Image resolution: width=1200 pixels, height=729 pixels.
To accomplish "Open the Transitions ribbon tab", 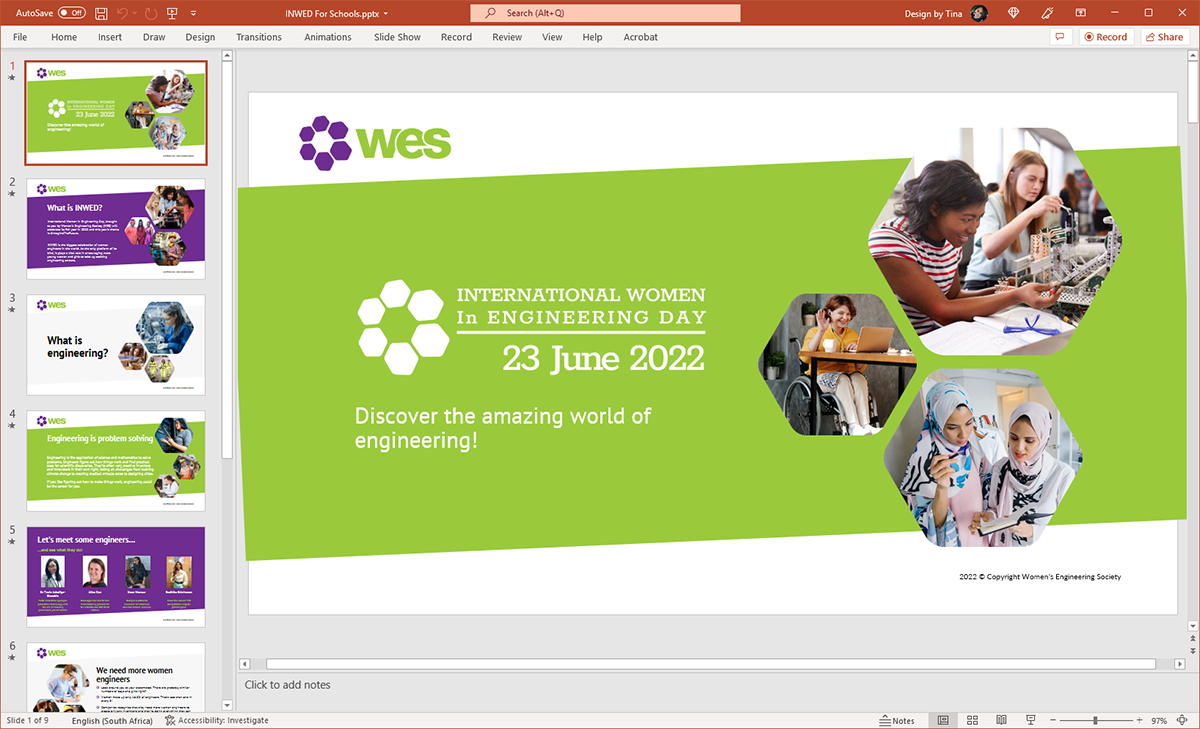I will 259,37.
